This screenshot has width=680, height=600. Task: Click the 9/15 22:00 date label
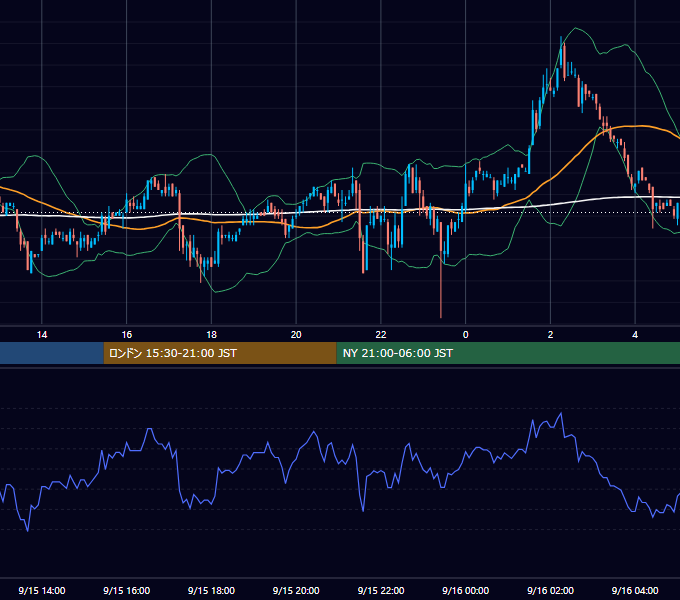(x=381, y=590)
